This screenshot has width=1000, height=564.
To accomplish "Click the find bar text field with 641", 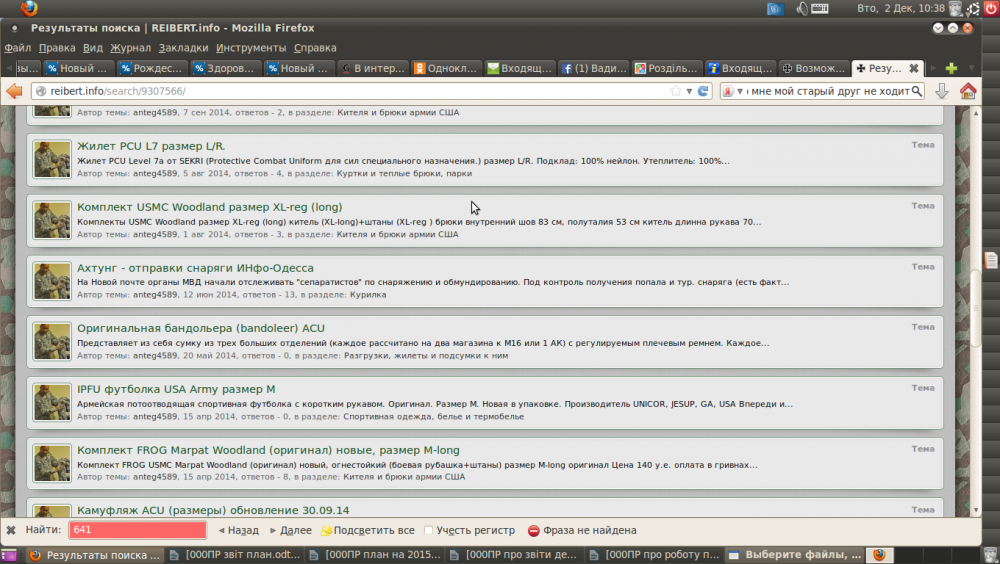I will pos(137,530).
